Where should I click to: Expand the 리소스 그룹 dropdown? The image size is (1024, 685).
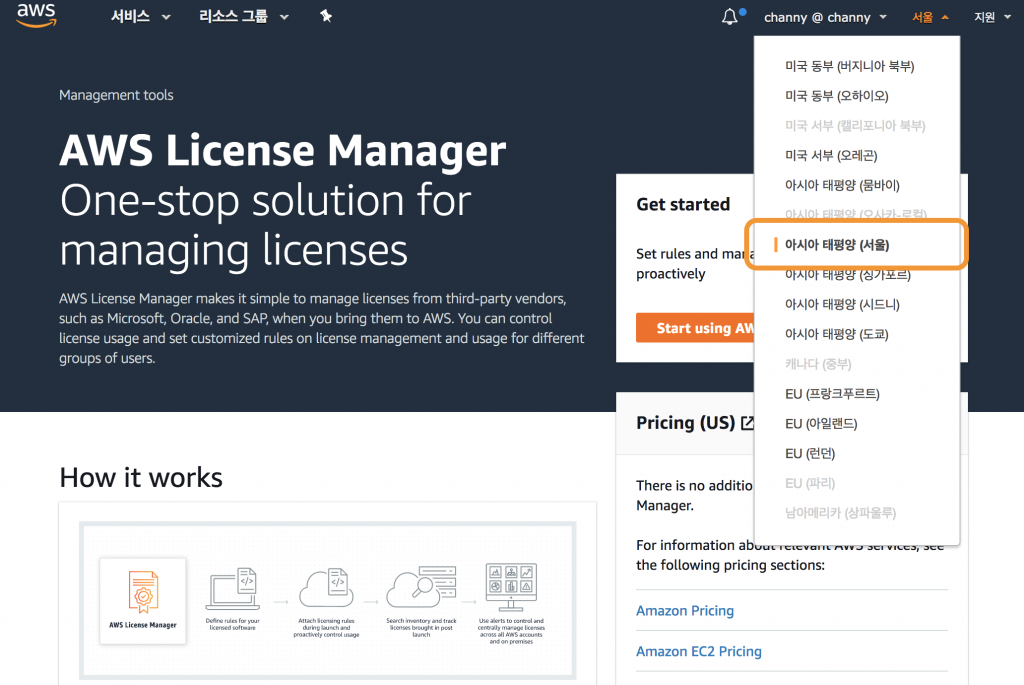tap(244, 16)
